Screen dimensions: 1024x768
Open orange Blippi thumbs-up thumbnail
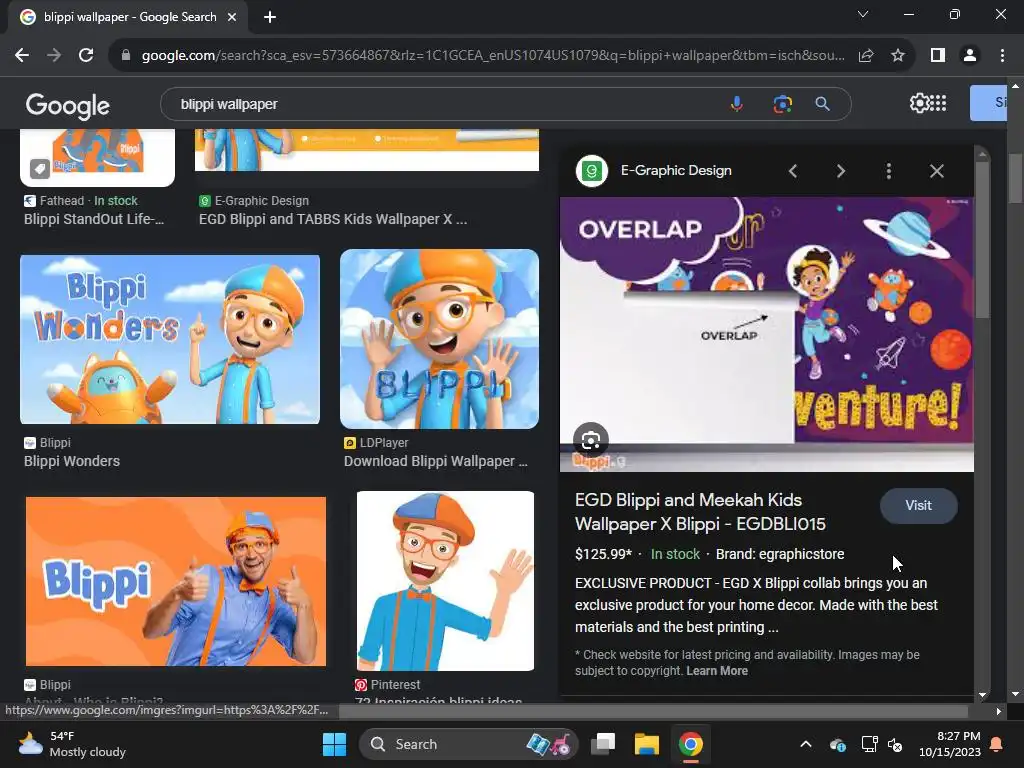176,581
